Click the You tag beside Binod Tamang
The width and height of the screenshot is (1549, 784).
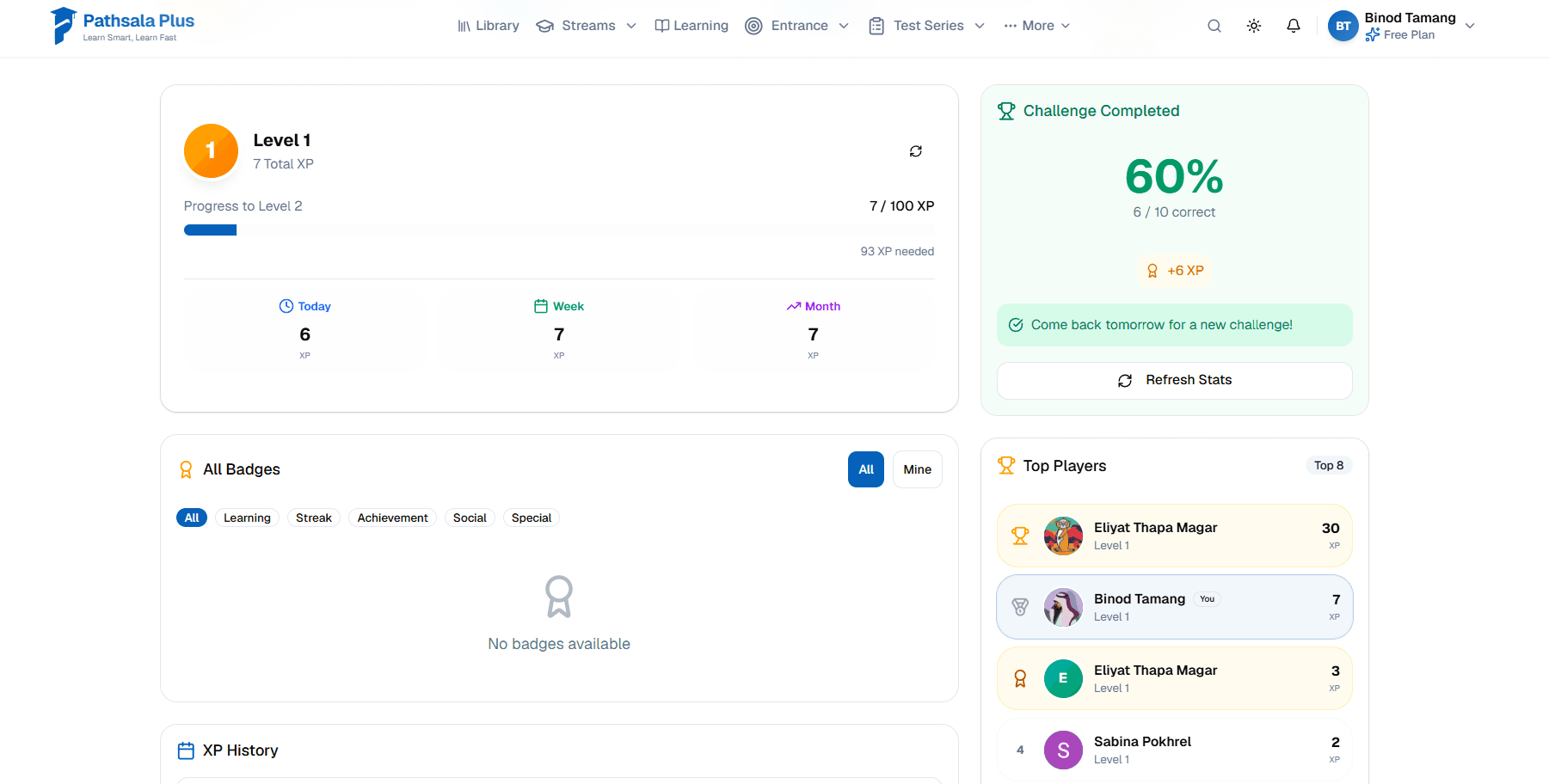coord(1208,599)
